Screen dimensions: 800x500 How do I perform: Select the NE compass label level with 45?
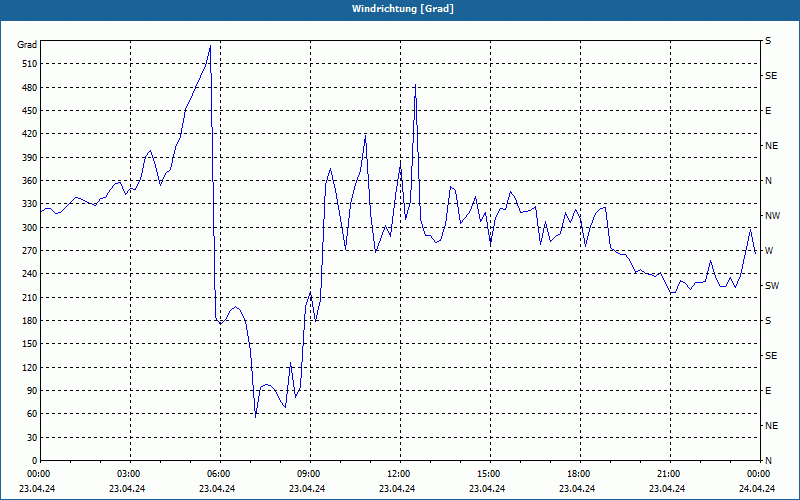771,426
